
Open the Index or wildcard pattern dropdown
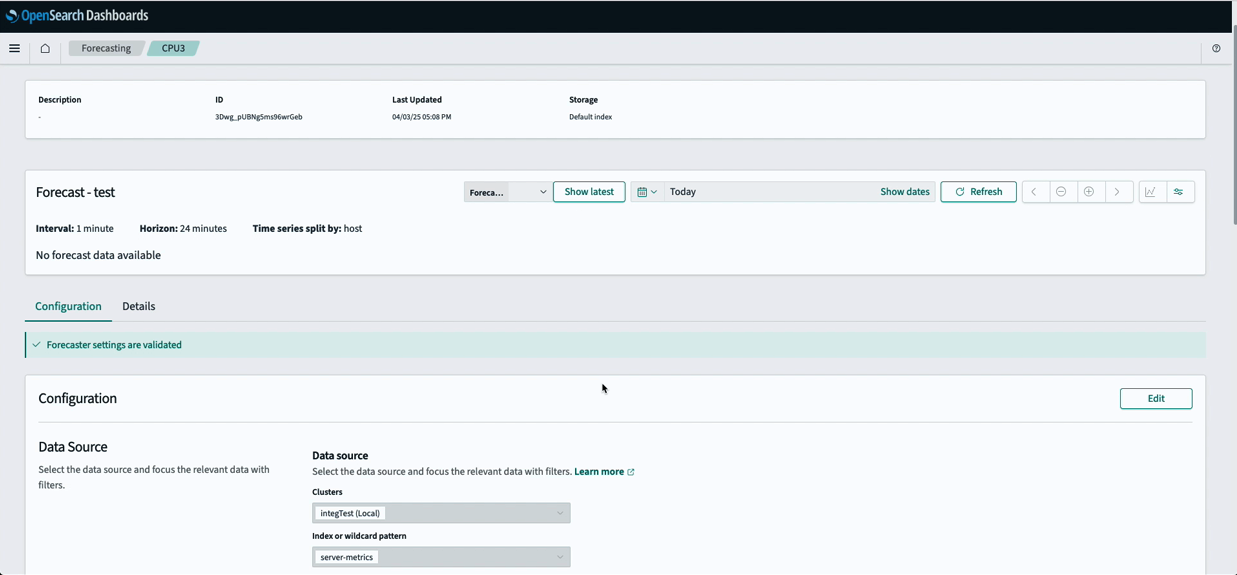(x=441, y=557)
